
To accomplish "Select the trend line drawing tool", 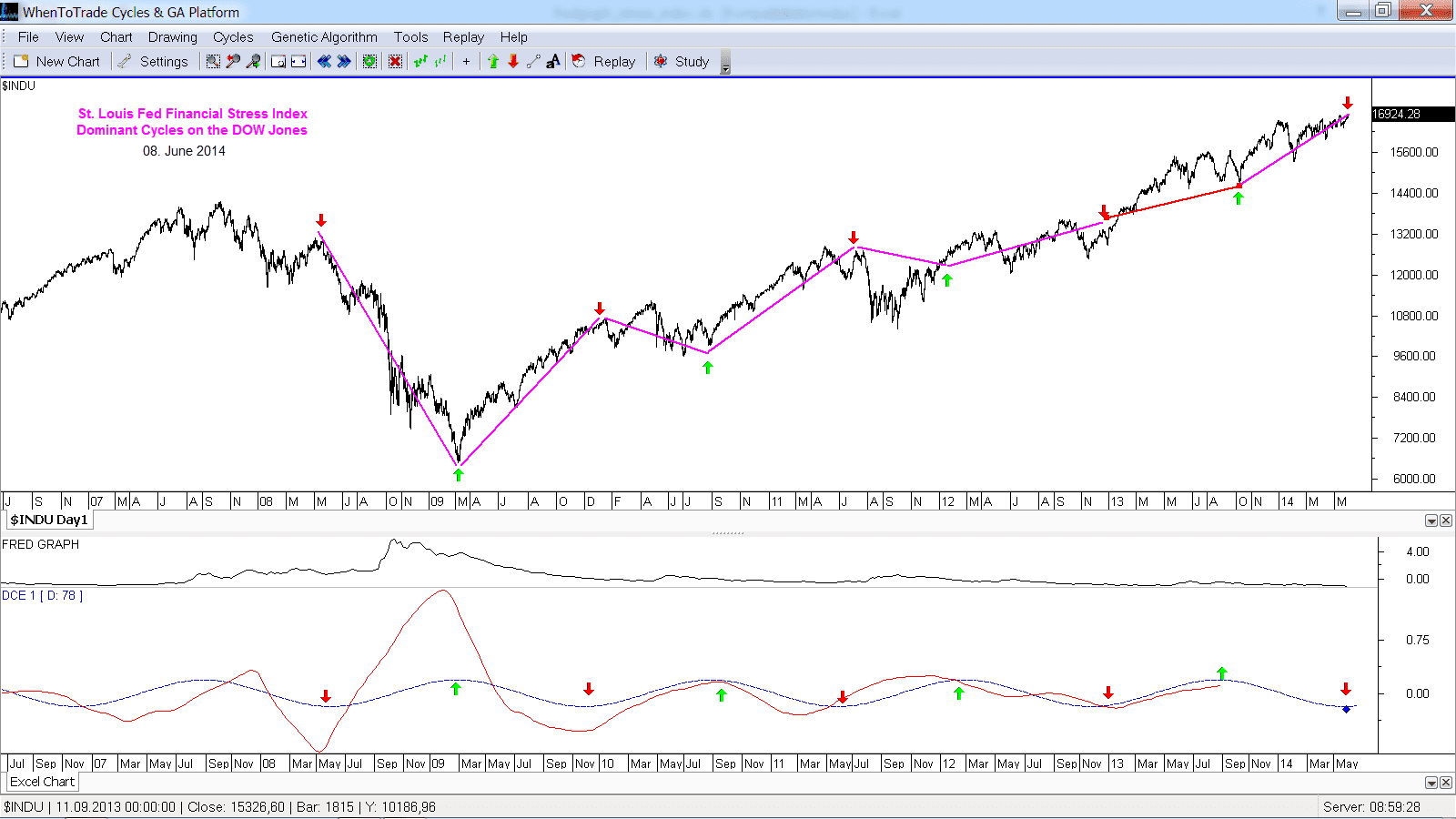I will point(533,61).
